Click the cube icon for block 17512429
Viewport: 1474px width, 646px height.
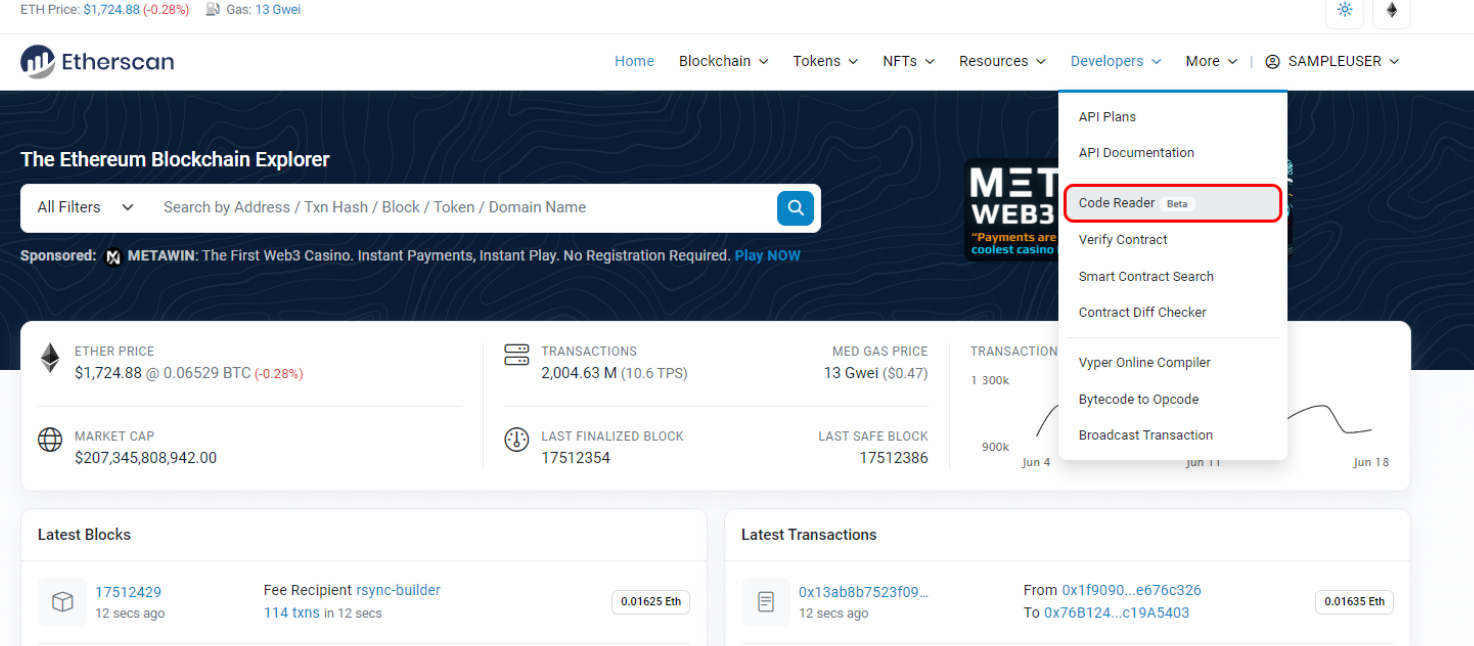63,602
